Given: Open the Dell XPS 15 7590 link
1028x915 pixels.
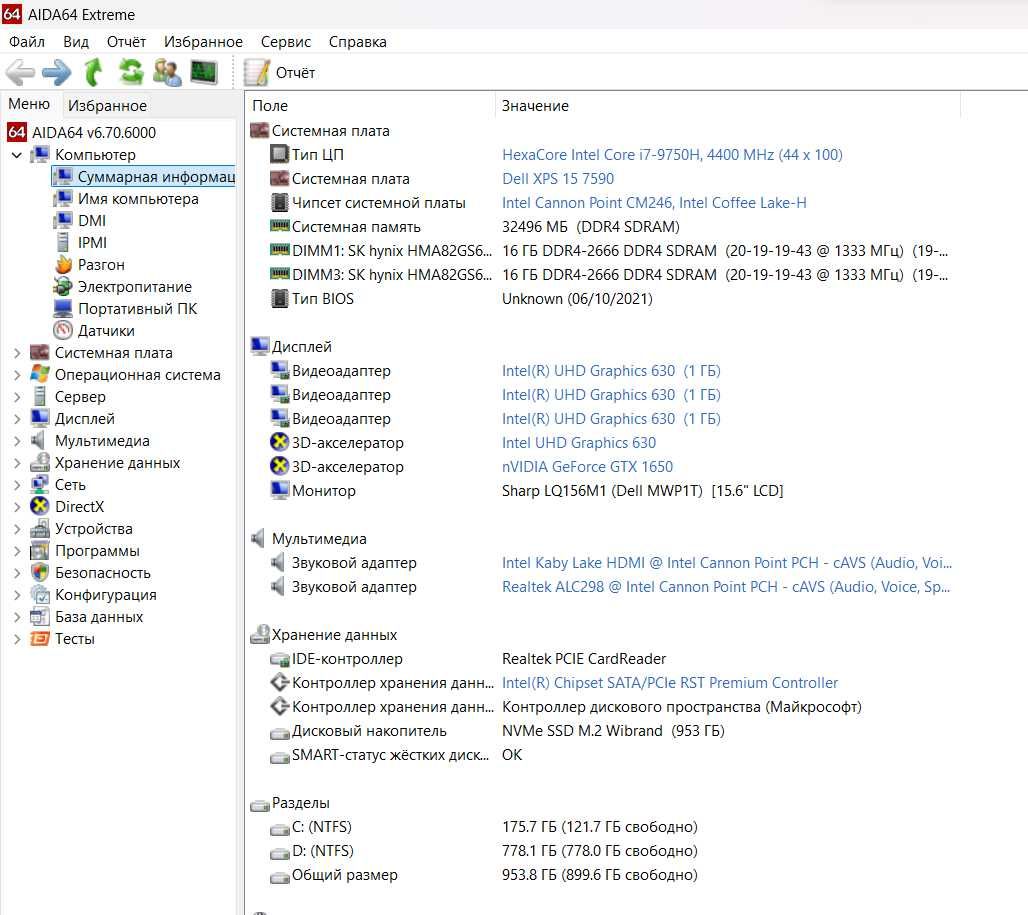Looking at the screenshot, I should coord(558,179).
